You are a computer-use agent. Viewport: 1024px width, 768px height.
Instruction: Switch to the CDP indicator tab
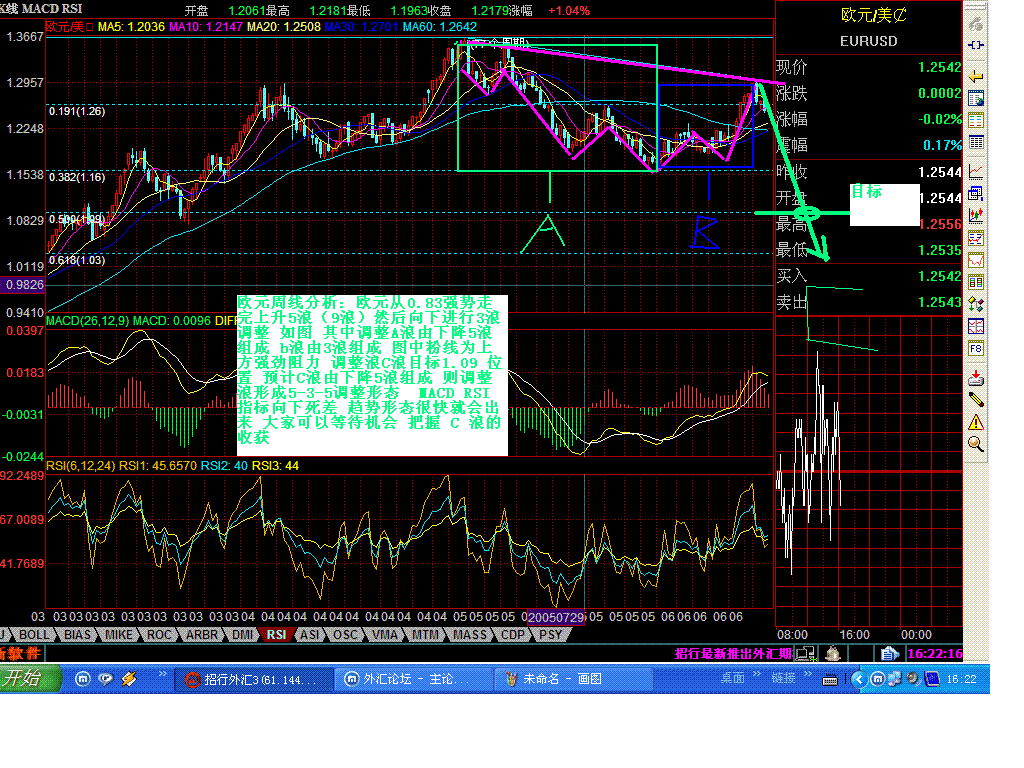click(513, 635)
